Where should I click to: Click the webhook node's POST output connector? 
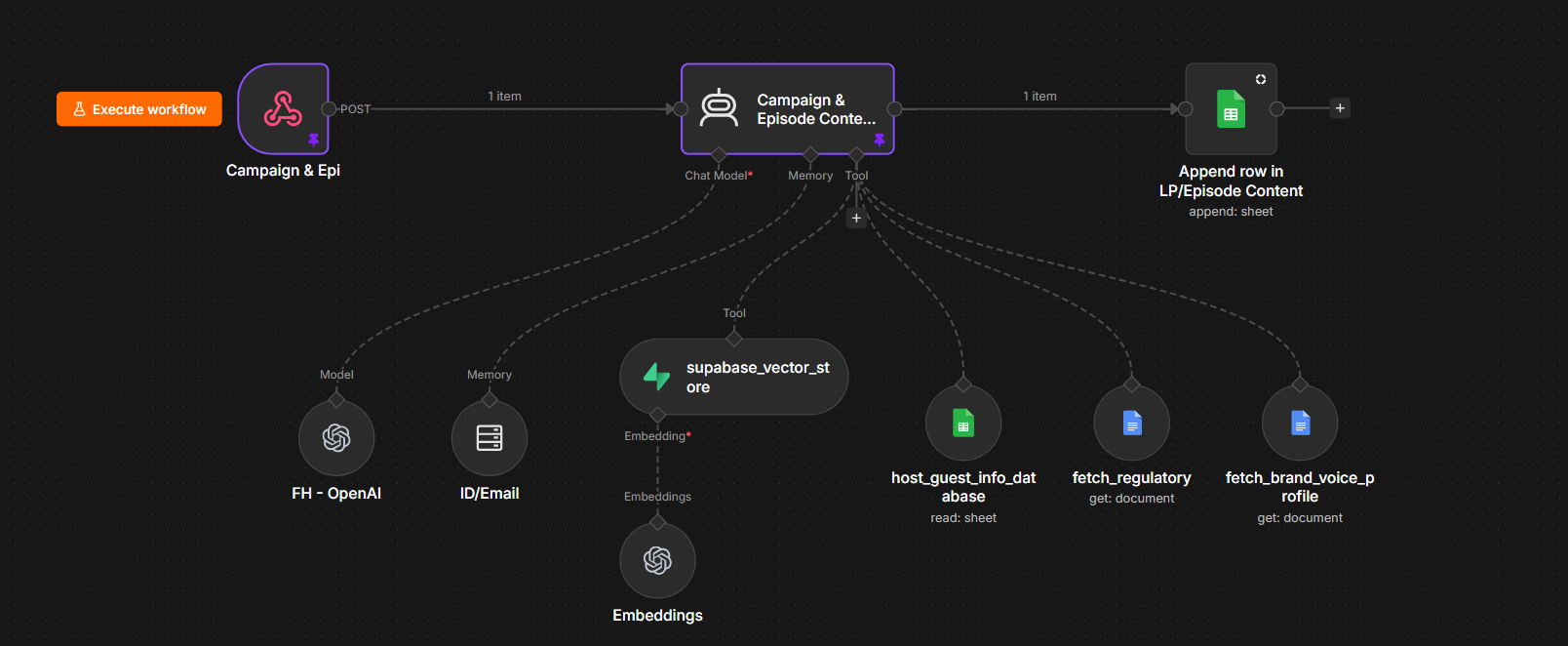coord(330,109)
